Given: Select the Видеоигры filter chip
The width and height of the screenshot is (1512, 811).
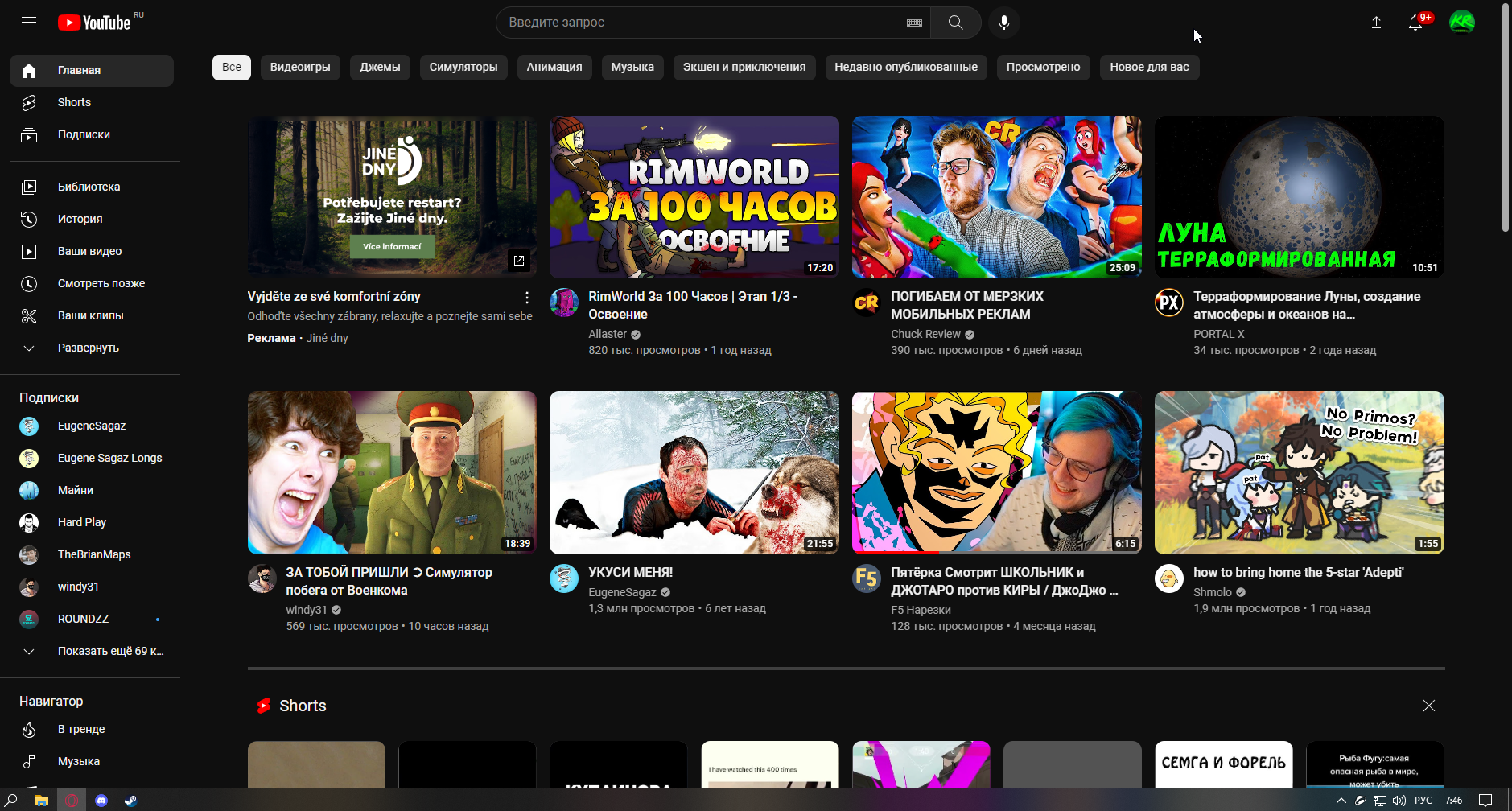Looking at the screenshot, I should (x=300, y=68).
